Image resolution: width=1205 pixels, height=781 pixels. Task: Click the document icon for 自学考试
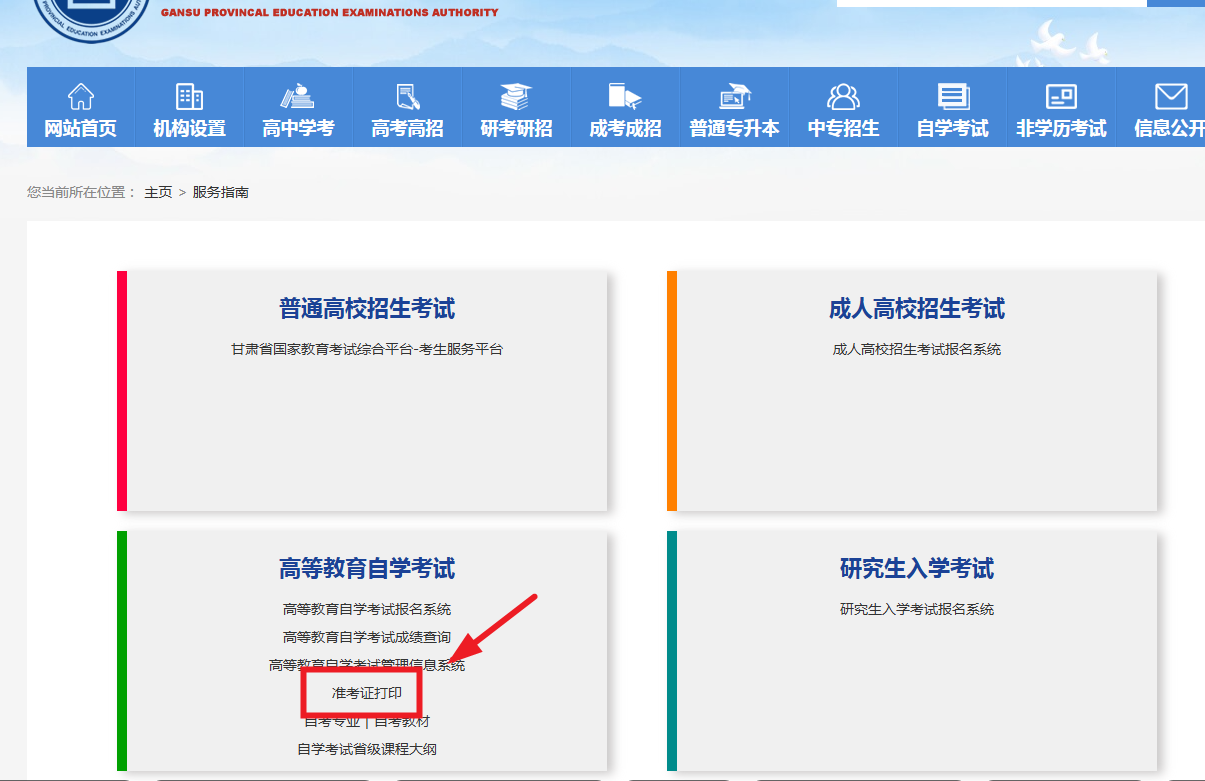tap(952, 96)
